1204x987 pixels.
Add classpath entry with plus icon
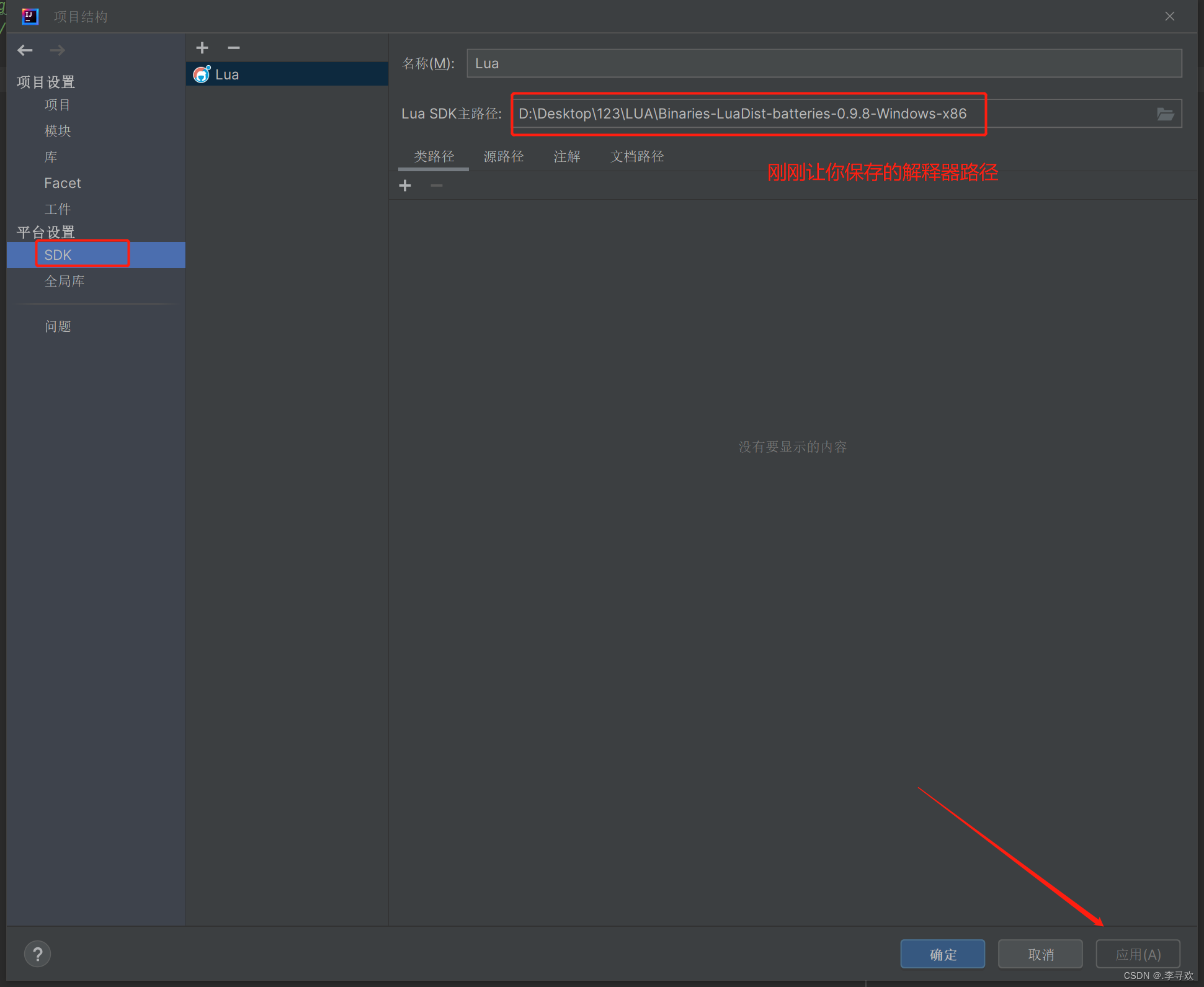405,185
